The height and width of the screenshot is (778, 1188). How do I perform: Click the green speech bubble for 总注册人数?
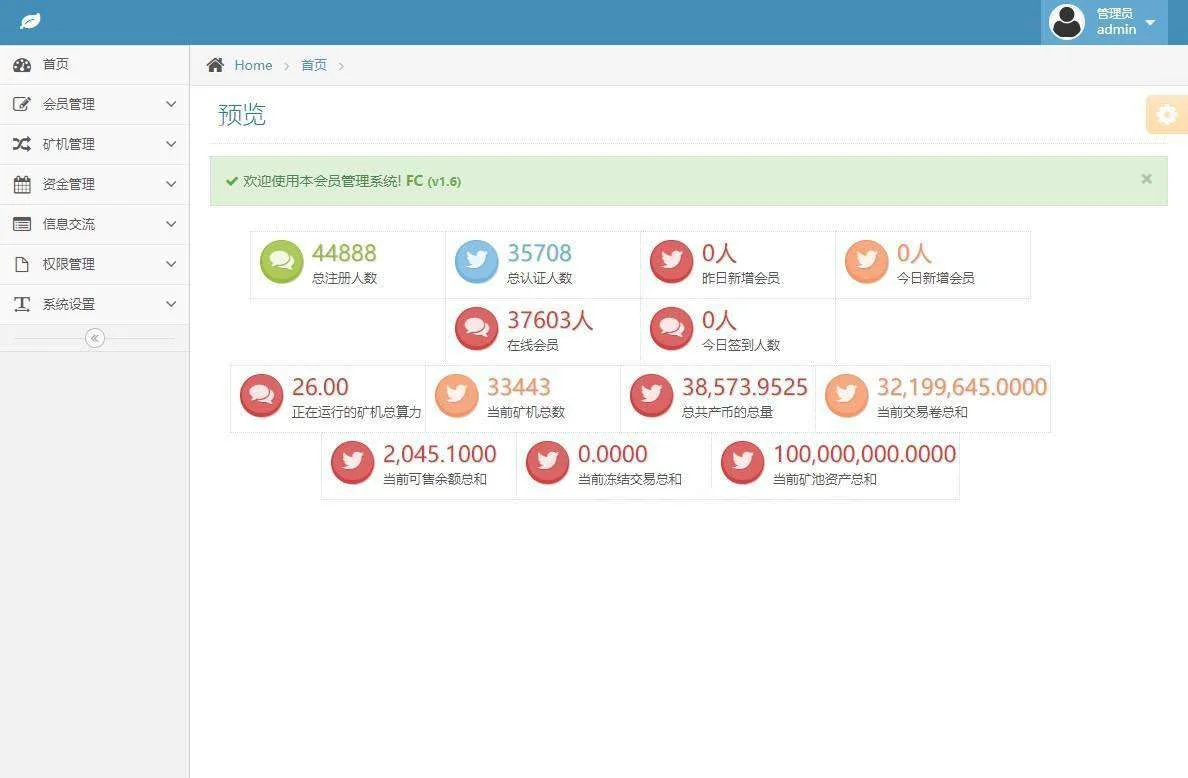click(281, 261)
